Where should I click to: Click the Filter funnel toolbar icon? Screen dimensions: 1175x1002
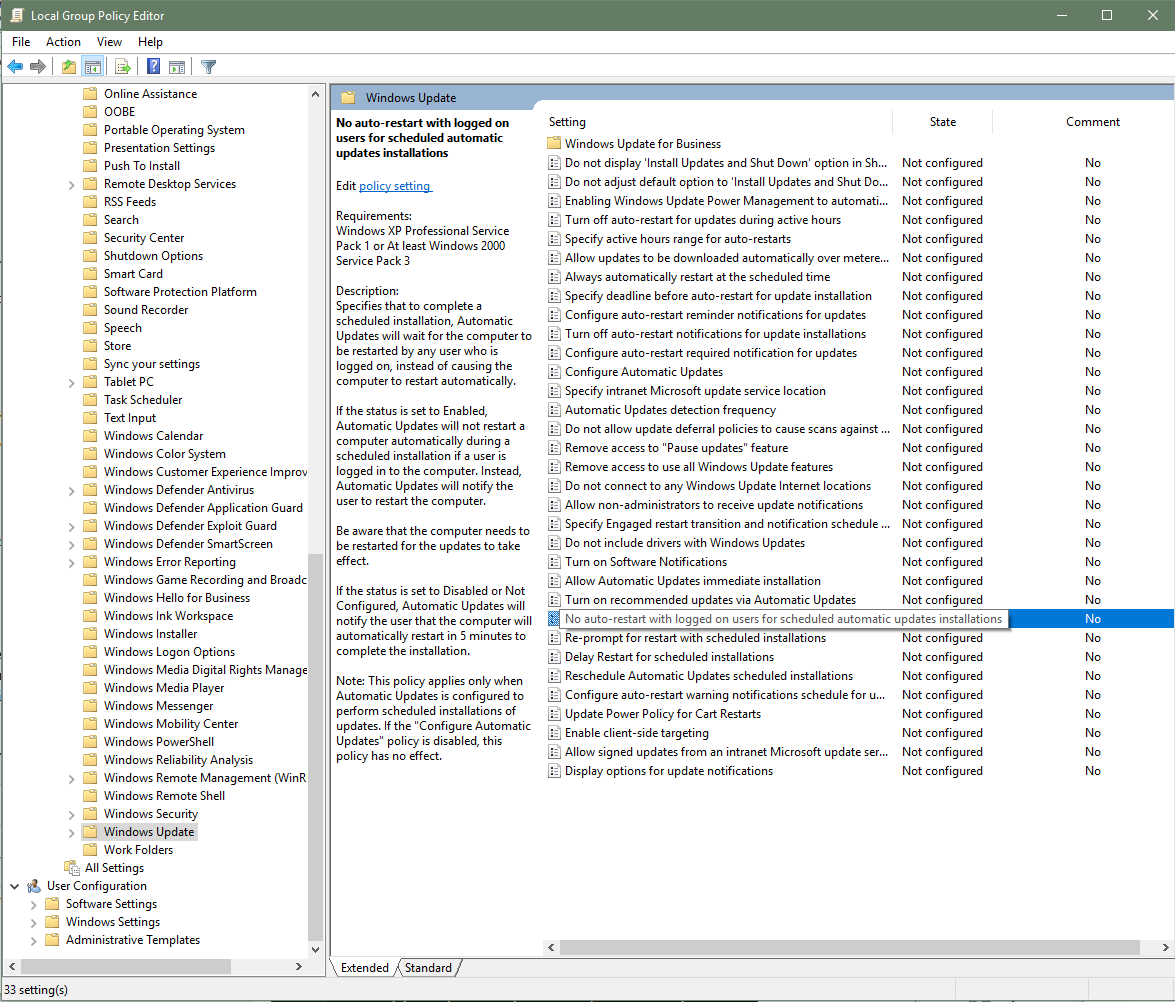click(207, 66)
